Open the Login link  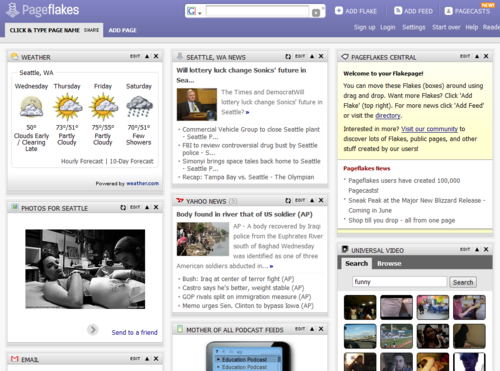tap(388, 27)
